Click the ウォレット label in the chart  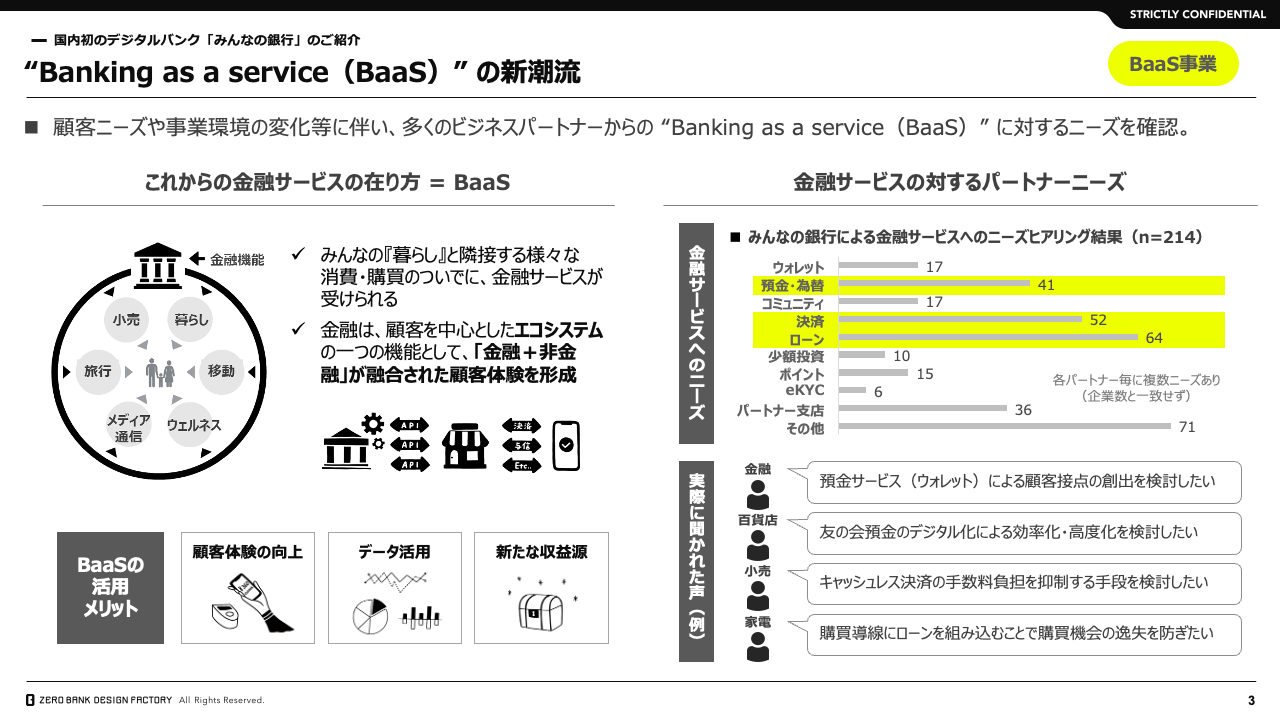798,267
